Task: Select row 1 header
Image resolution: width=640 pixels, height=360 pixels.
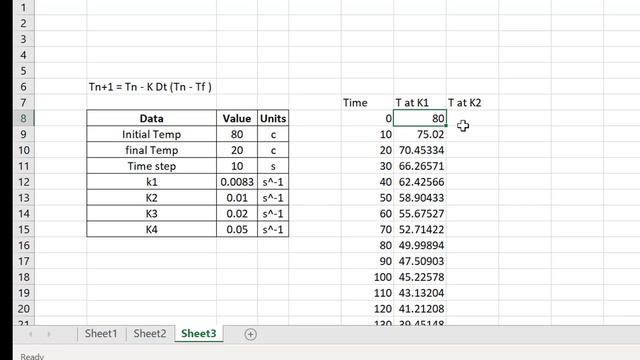Action: pos(23,7)
